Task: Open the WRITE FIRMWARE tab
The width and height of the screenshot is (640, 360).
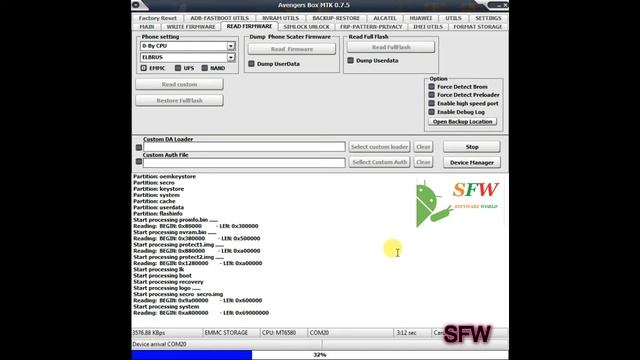Action: [x=191, y=27]
